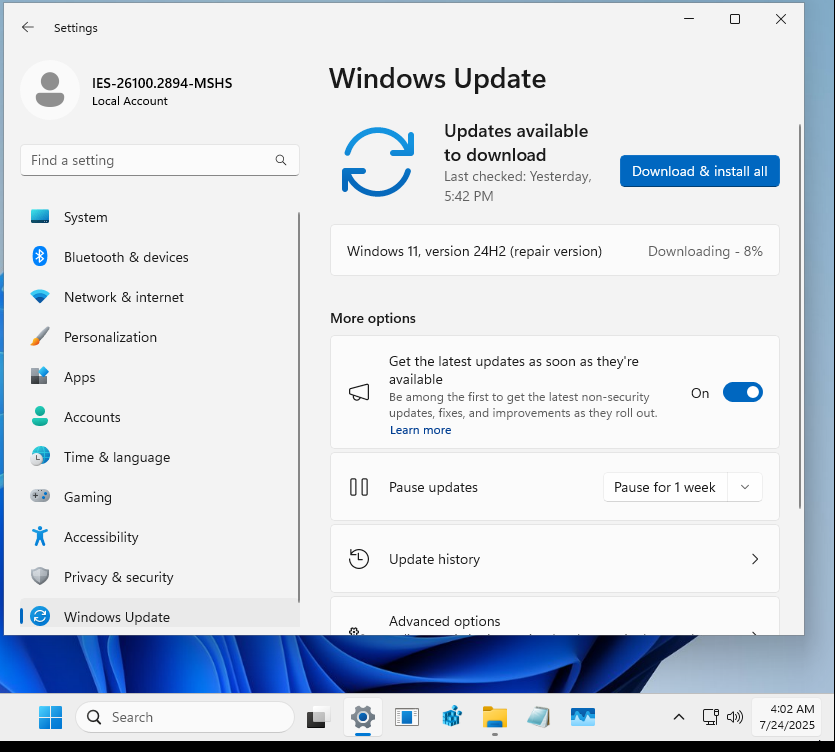
Task: Select Gaming in the sidebar
Action: (x=159, y=496)
